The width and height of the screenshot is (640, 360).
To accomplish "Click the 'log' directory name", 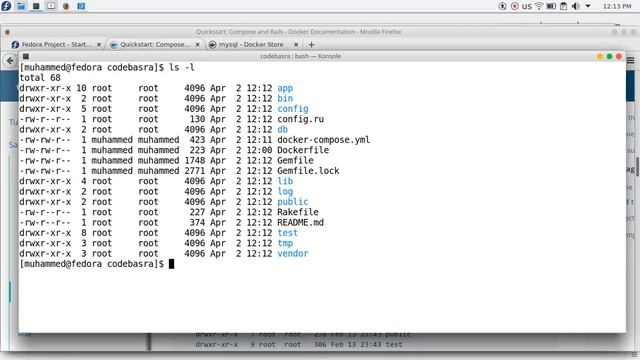I will pyautogui.click(x=285, y=191).
